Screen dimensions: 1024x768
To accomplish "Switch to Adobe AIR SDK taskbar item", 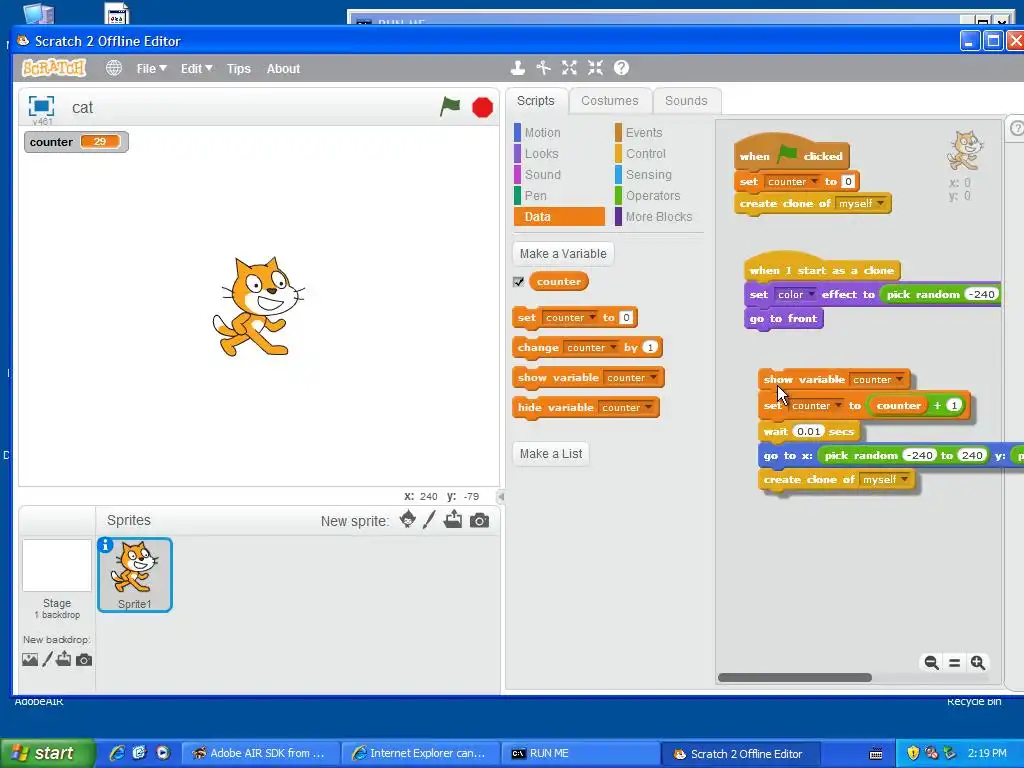I will (259, 753).
